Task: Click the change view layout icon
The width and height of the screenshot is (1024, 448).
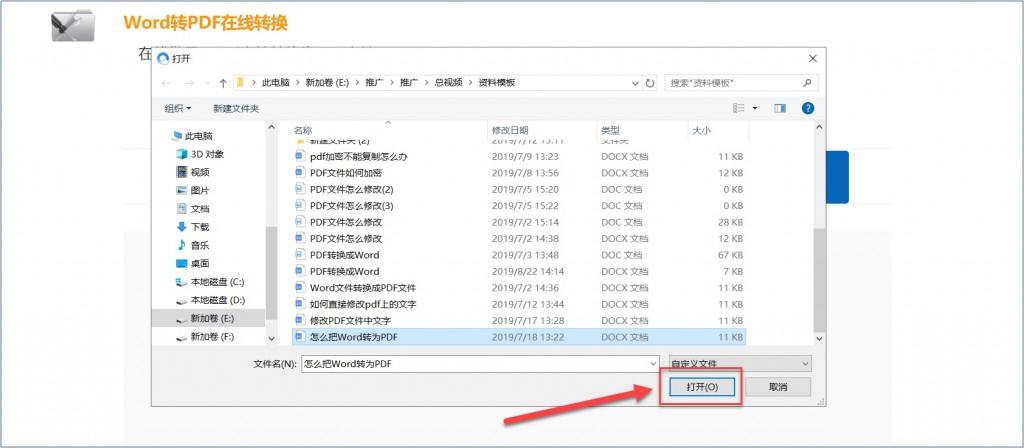Action: tap(739, 108)
